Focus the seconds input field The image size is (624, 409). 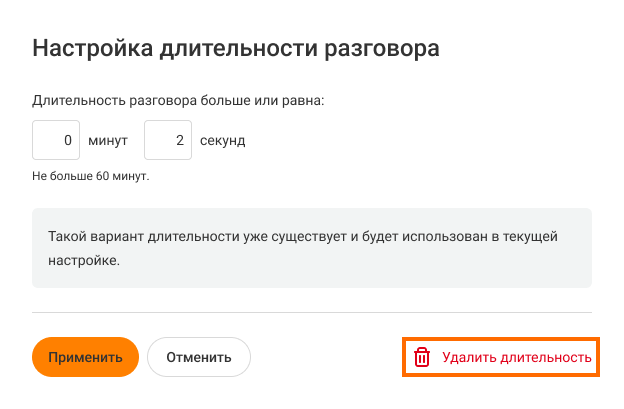168,141
